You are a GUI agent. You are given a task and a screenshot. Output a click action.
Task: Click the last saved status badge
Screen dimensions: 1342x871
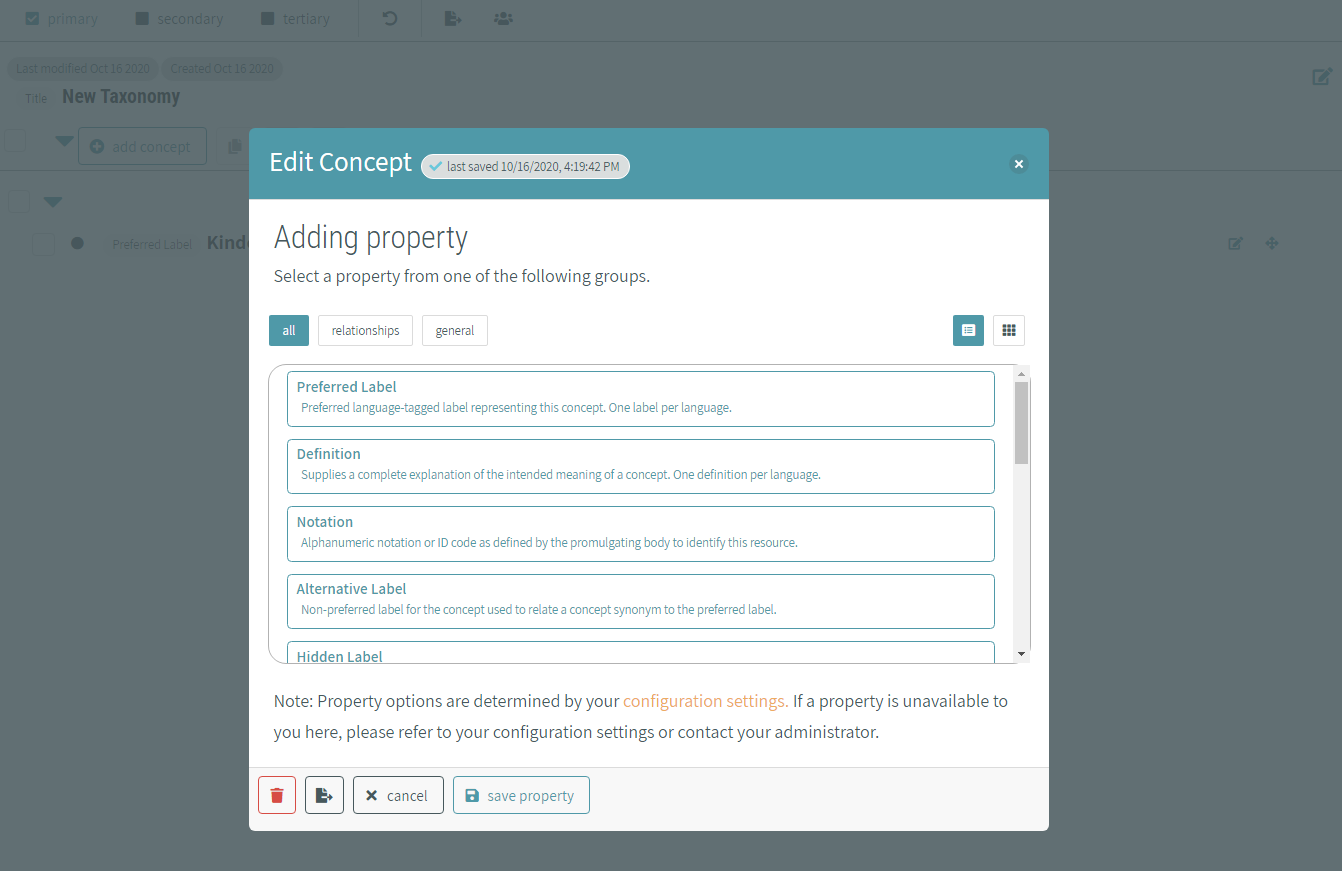coord(525,166)
